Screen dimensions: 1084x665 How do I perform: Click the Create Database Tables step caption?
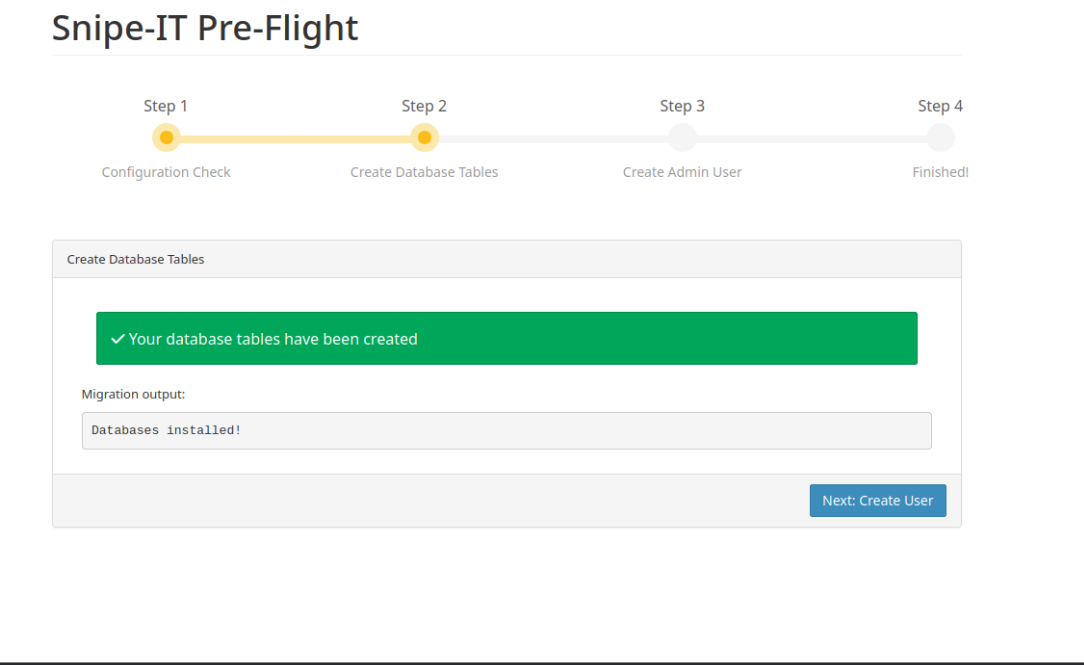point(424,172)
